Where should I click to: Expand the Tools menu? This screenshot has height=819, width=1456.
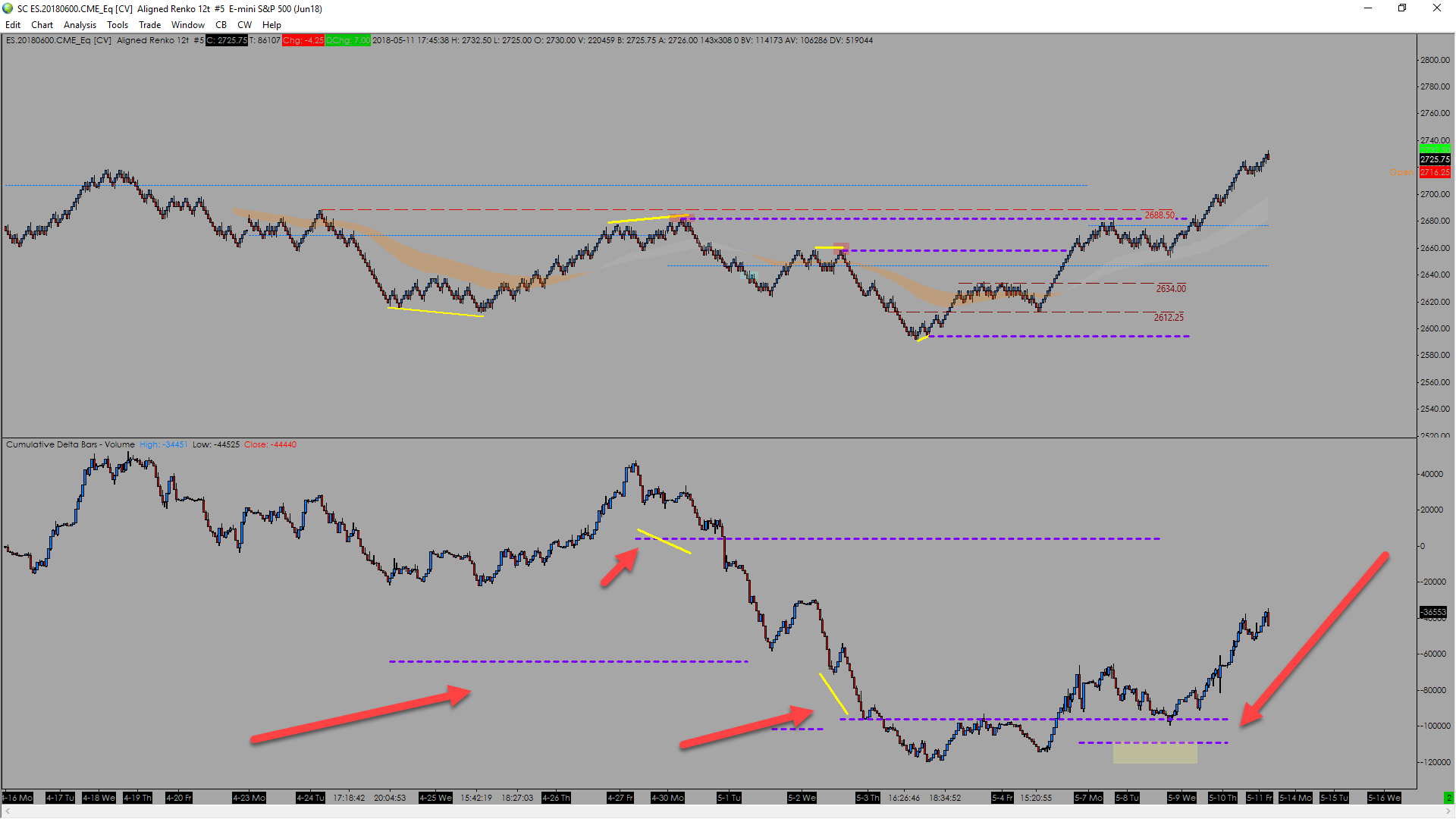(118, 25)
